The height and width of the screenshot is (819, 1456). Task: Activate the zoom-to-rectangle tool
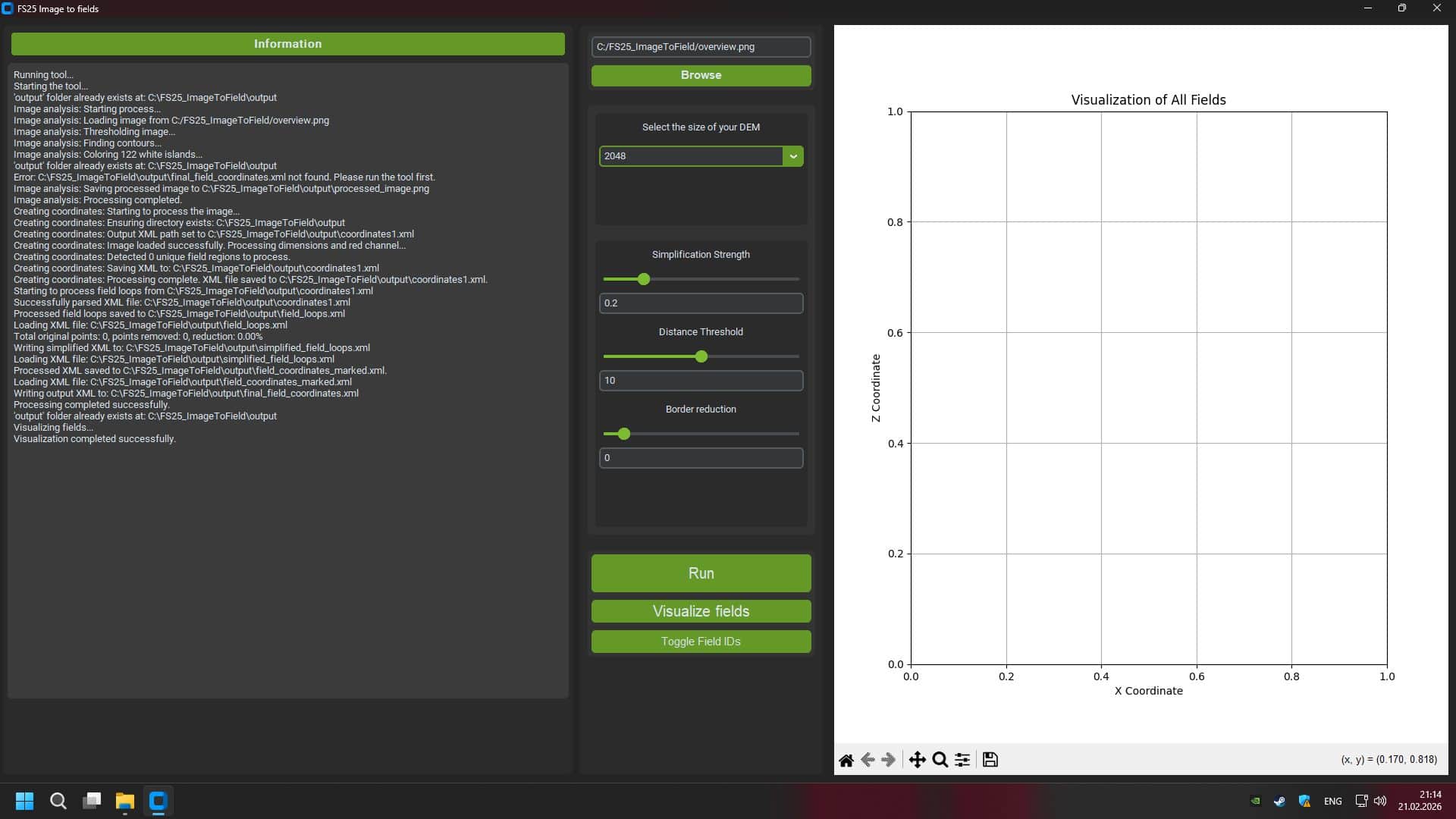click(940, 760)
